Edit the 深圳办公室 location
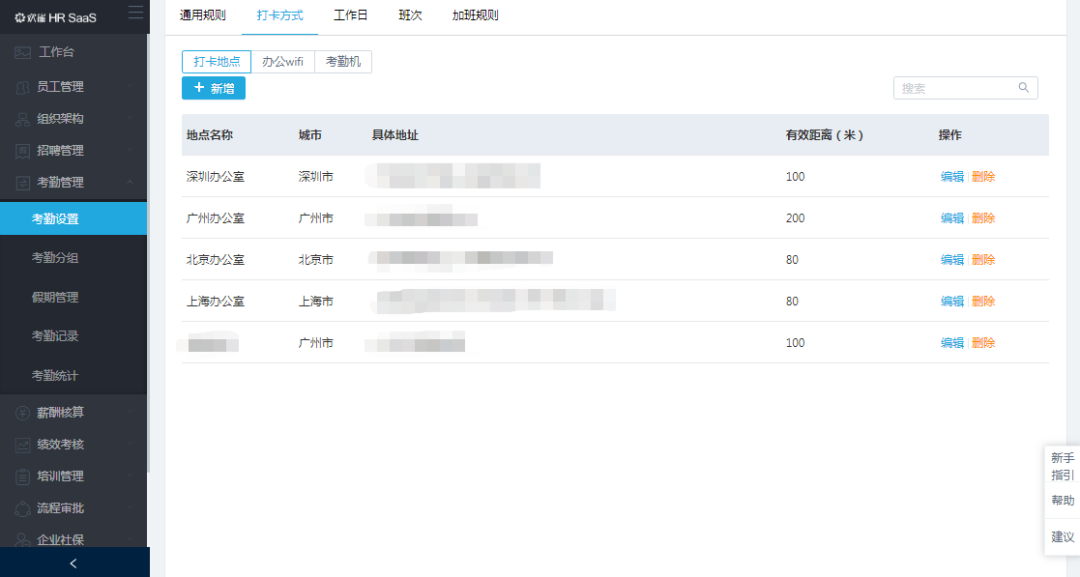The image size is (1080, 577). click(952, 177)
